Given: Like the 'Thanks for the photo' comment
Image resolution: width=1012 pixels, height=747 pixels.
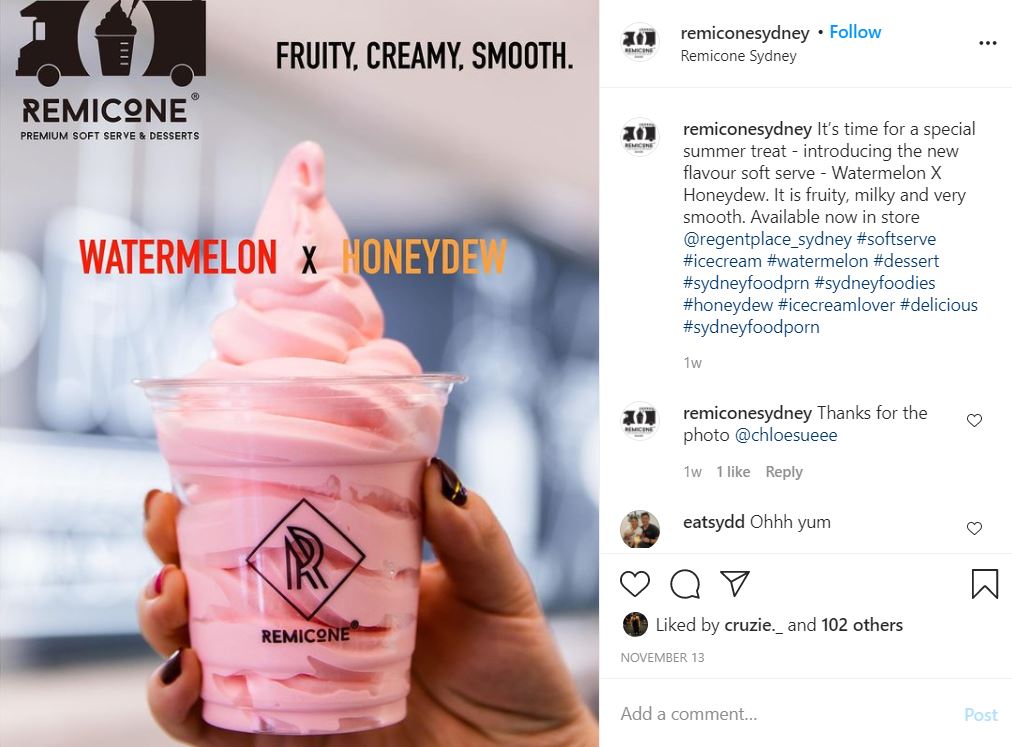Looking at the screenshot, I should tap(974, 420).
